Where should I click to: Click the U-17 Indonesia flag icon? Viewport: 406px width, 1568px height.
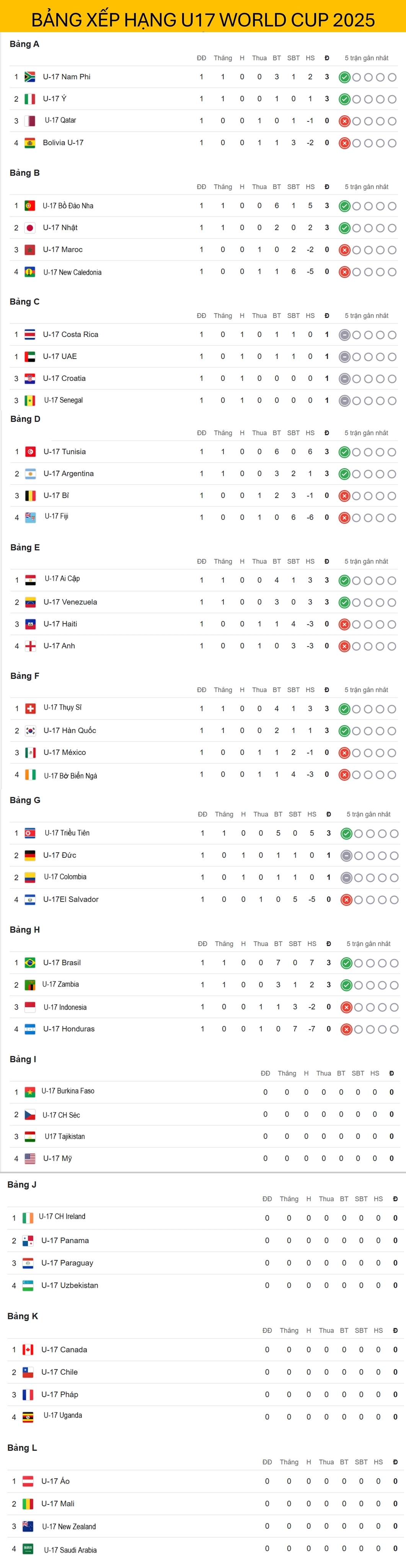(x=30, y=1007)
